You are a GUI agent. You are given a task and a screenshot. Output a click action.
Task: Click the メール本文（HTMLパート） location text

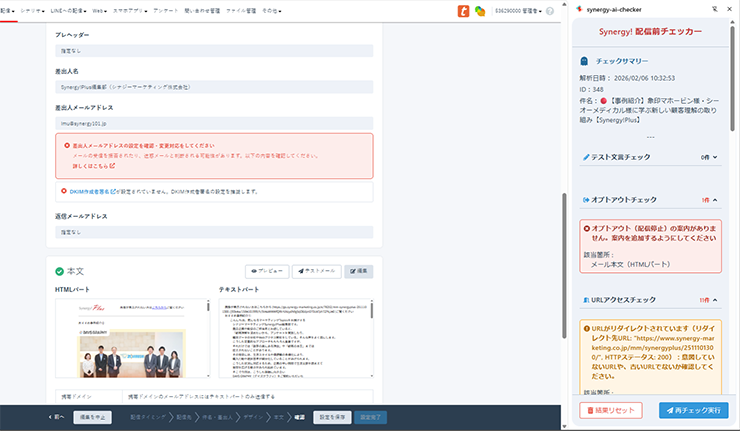[631, 264]
